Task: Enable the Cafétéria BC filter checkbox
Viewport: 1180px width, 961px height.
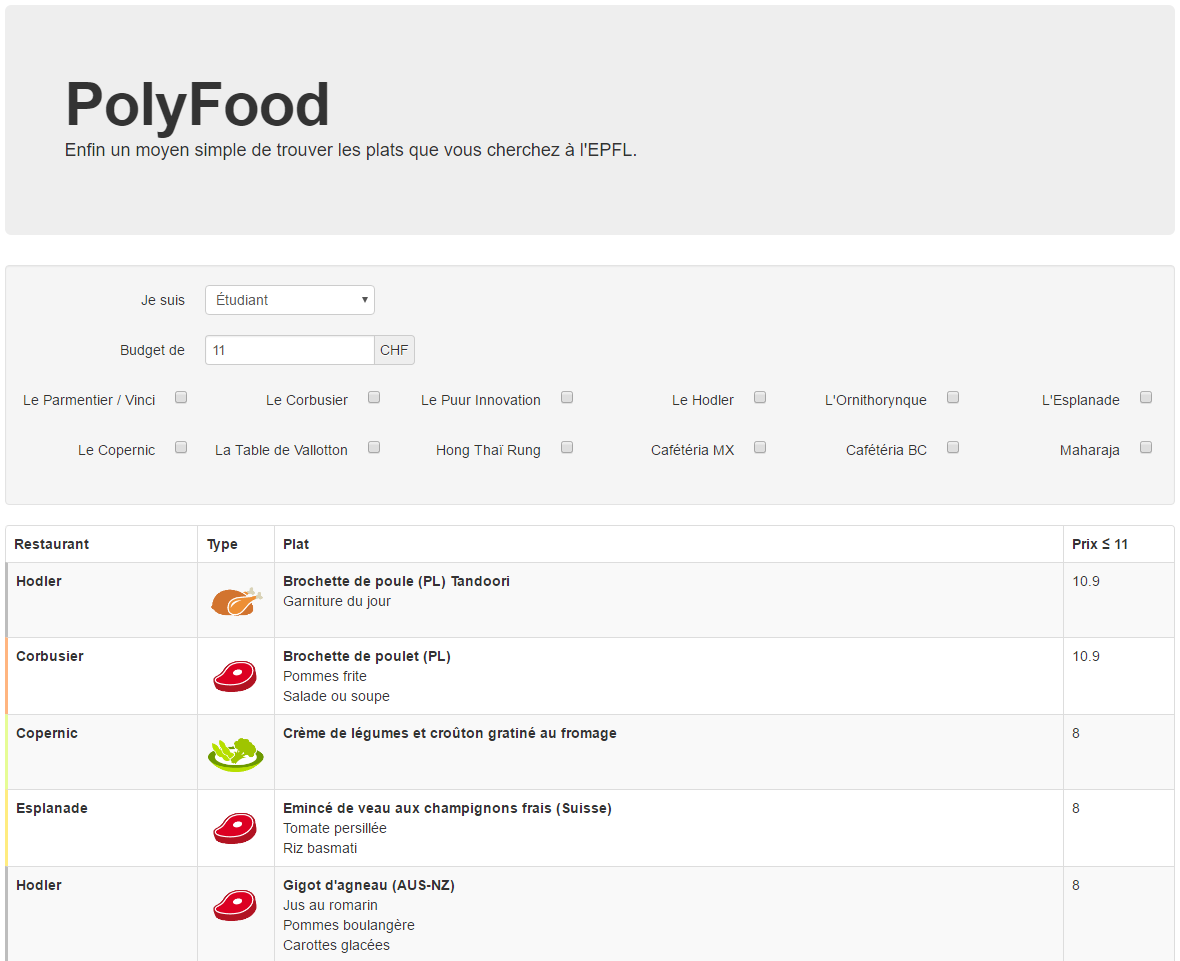Action: (953, 447)
